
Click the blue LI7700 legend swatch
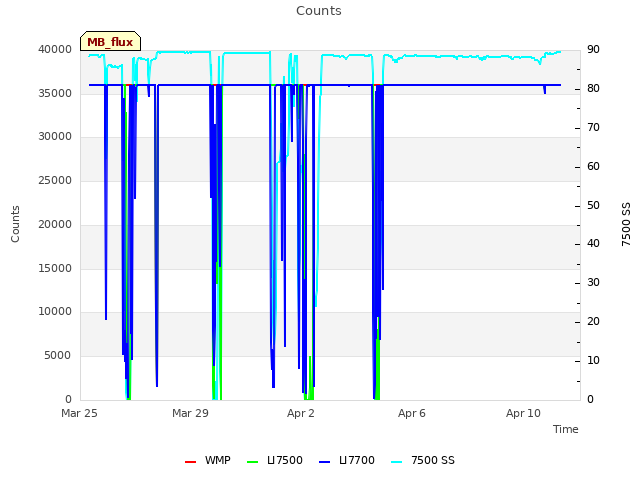(324, 462)
